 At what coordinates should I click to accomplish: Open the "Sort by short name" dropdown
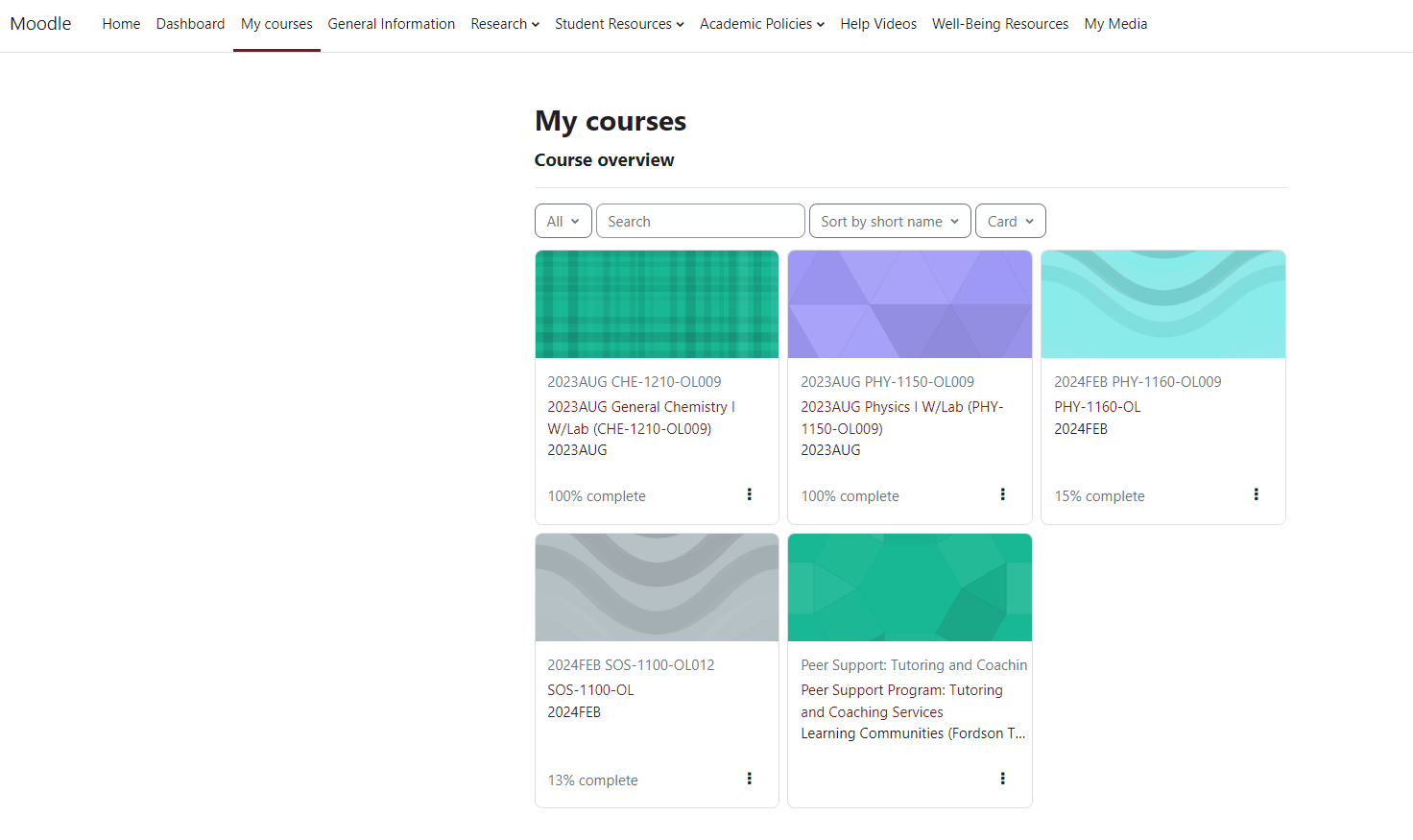pyautogui.click(x=889, y=221)
